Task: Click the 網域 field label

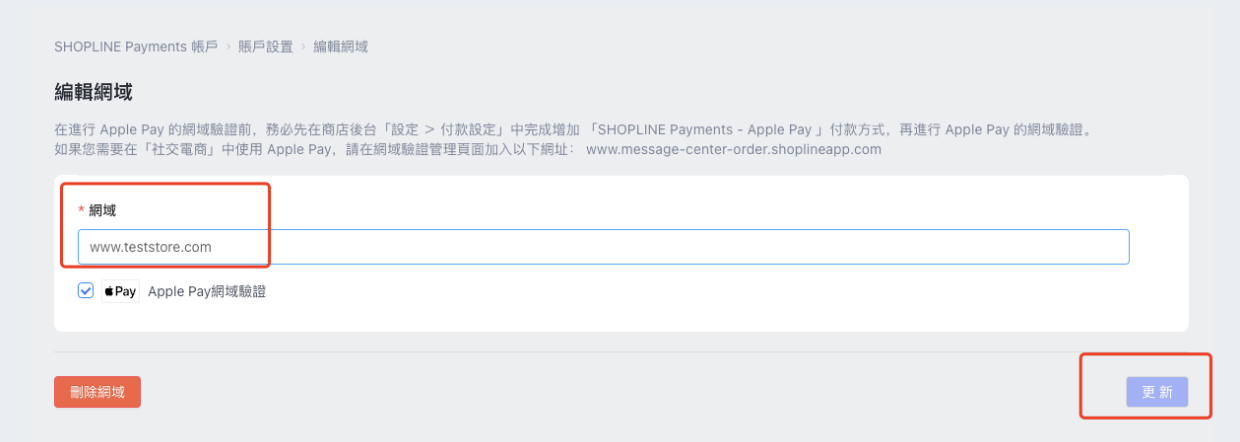Action: (103, 210)
